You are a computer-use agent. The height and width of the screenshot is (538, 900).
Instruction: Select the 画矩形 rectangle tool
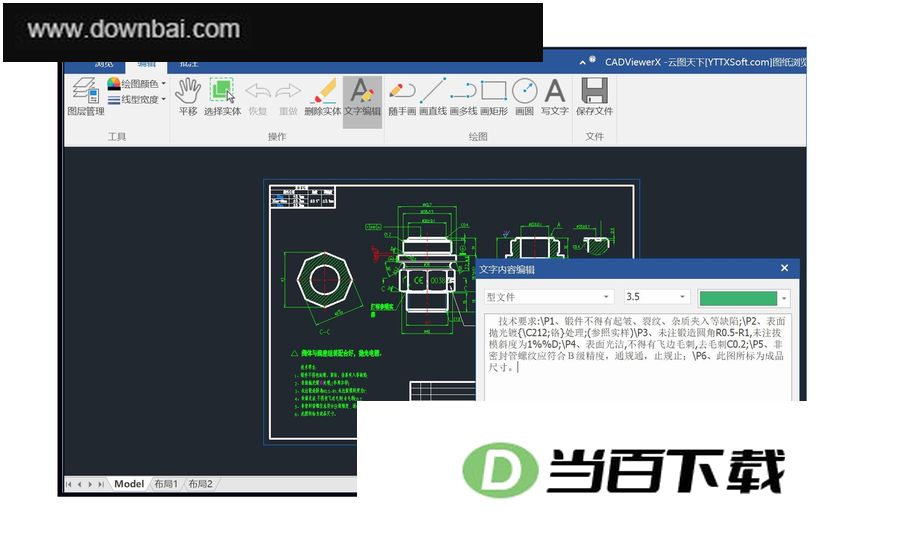(494, 96)
